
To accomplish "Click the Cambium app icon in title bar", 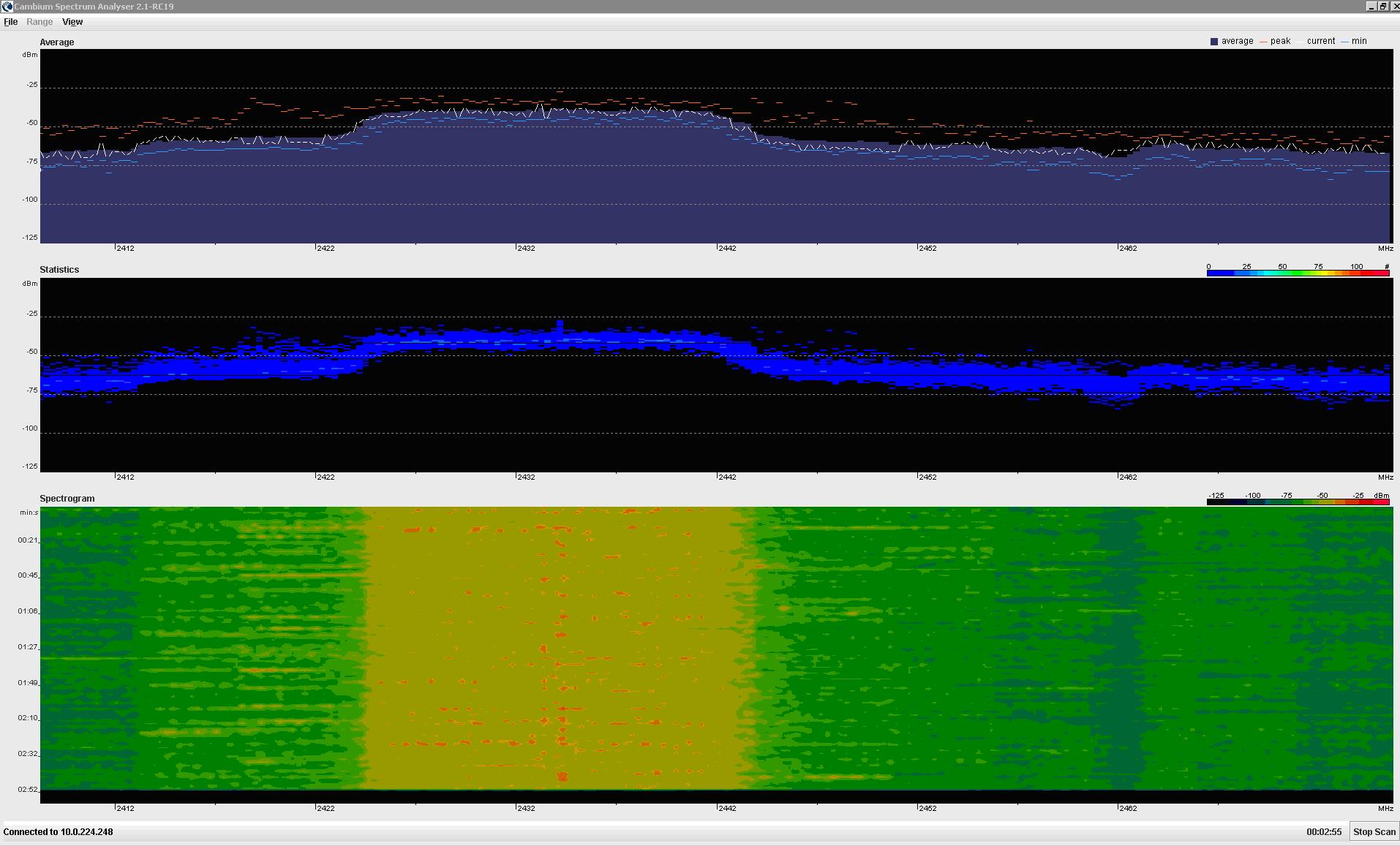I will click(7, 7).
